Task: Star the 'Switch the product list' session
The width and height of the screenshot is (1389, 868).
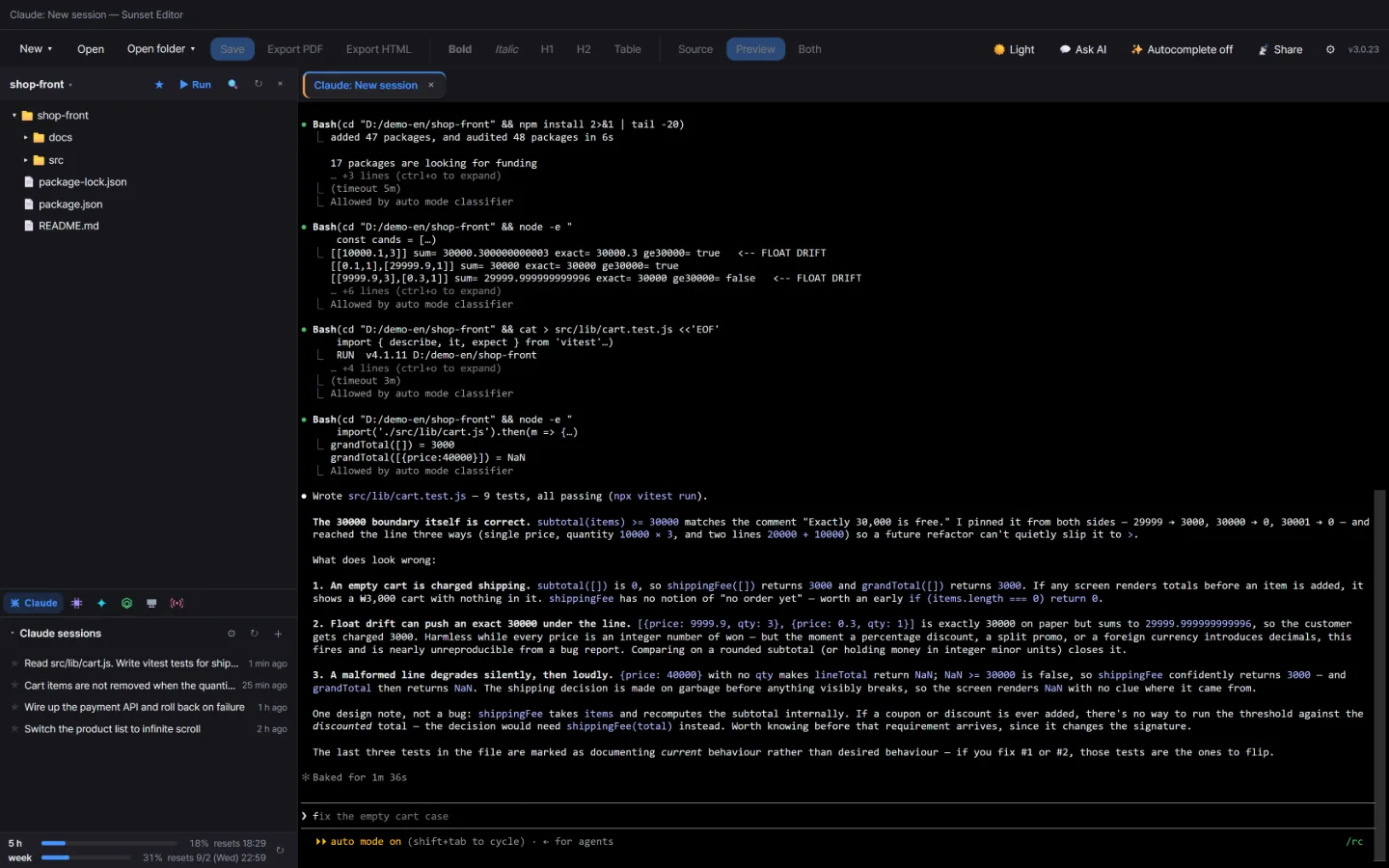Action: 15,729
